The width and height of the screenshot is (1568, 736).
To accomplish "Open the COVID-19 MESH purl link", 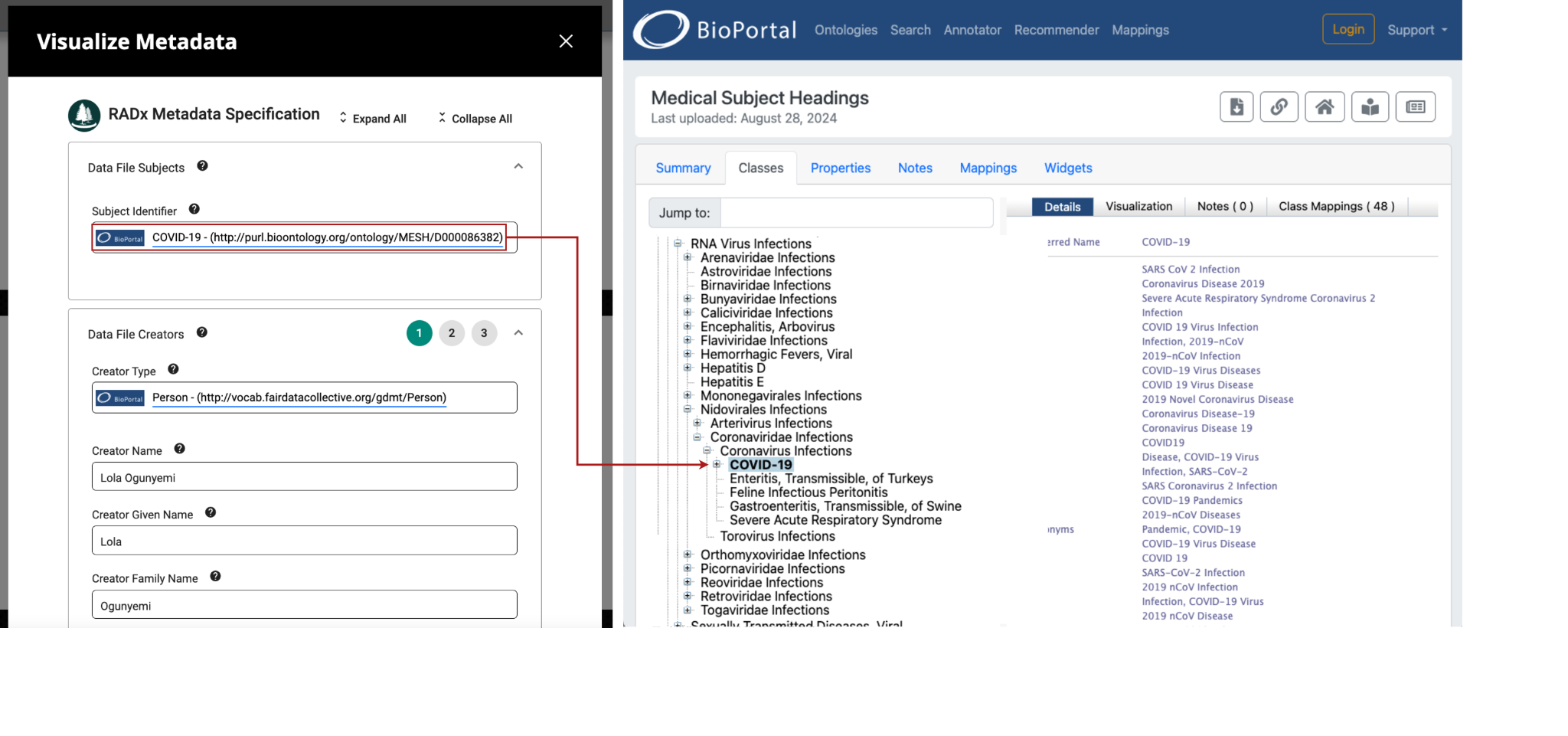I will (328, 237).
